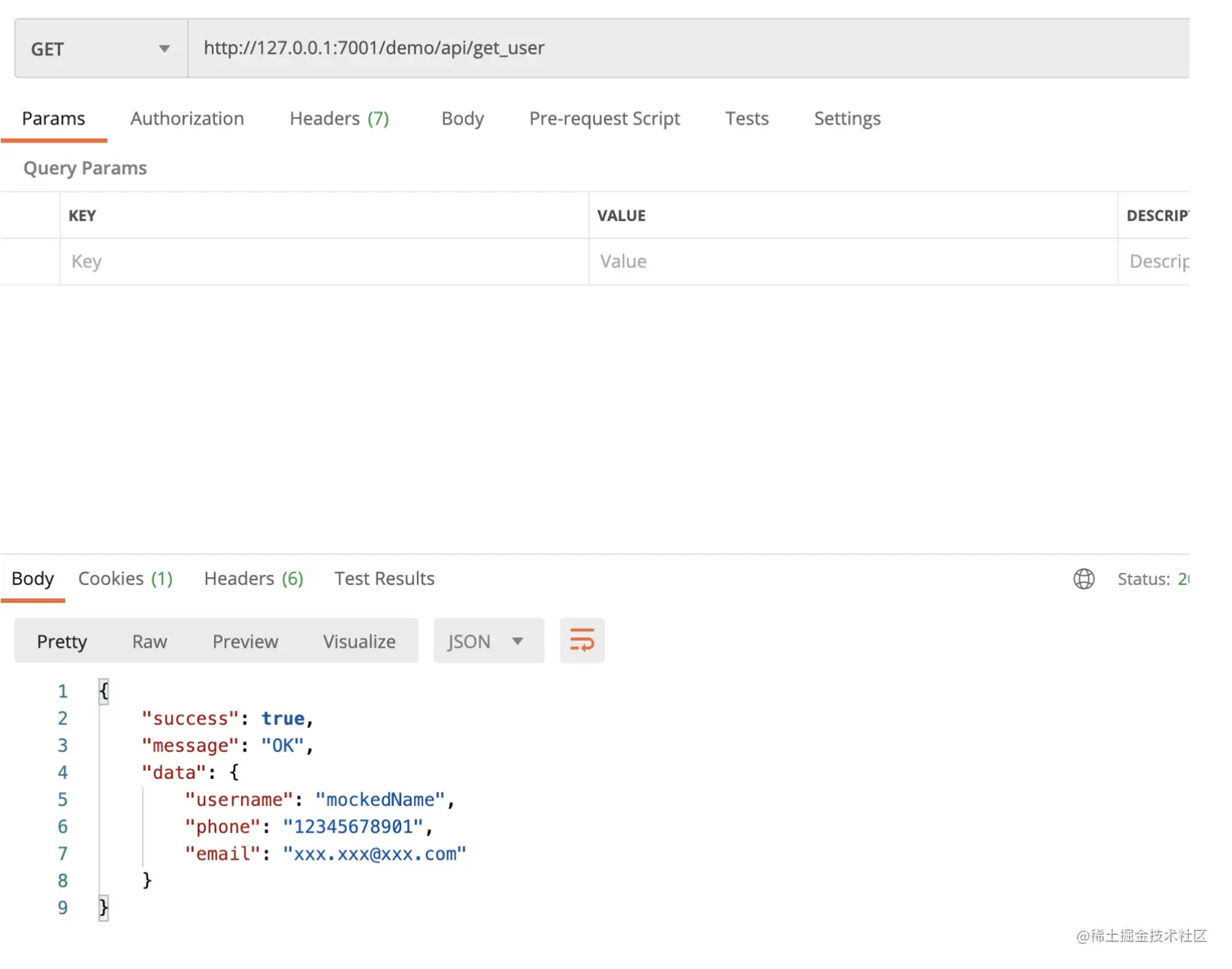
Task: Click the VALUE column header
Action: [621, 216]
